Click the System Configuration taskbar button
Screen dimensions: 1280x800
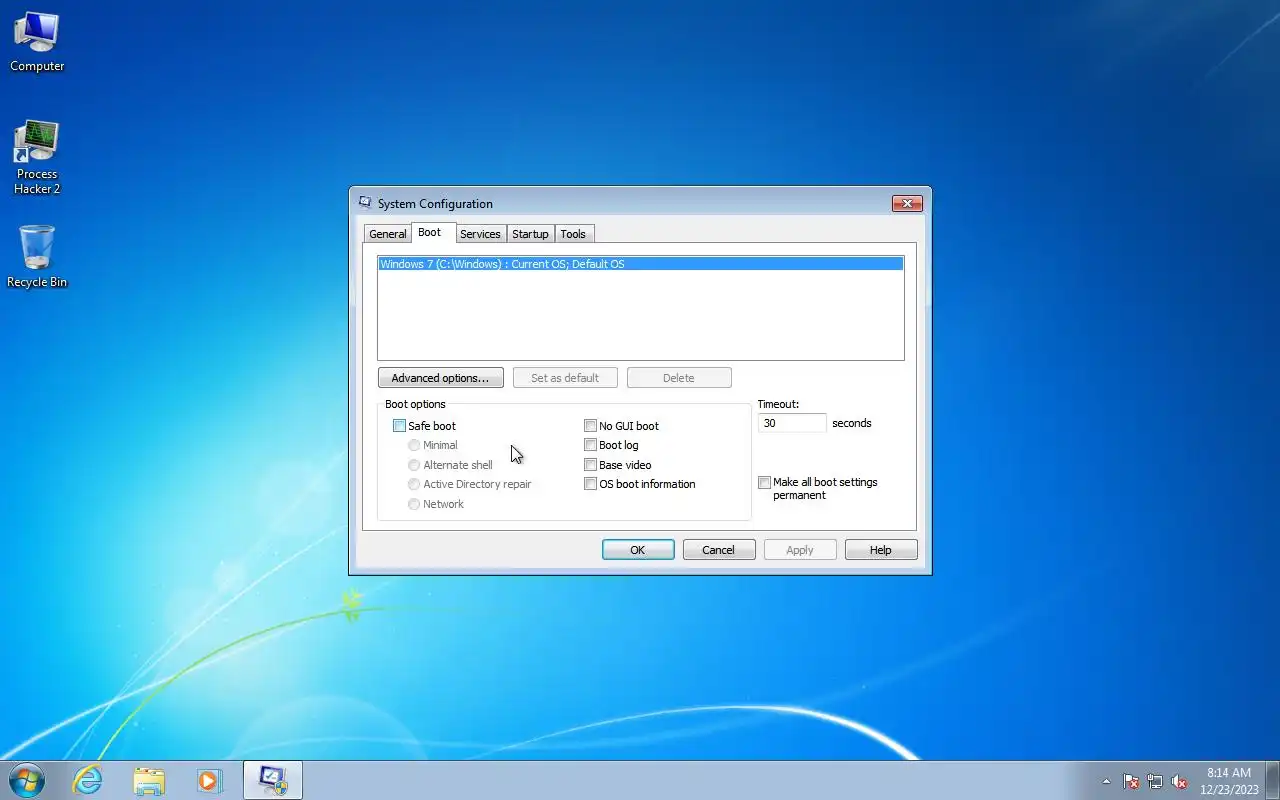[273, 780]
